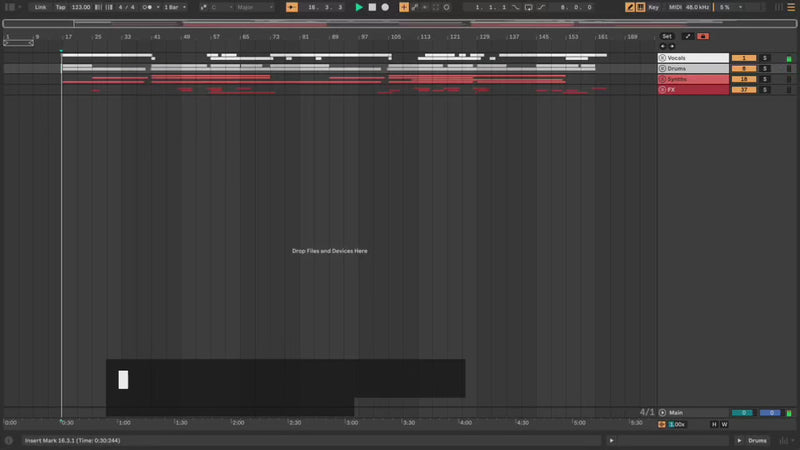
Task: Toggle the computer MIDI keyboard icon
Action: [641, 7]
